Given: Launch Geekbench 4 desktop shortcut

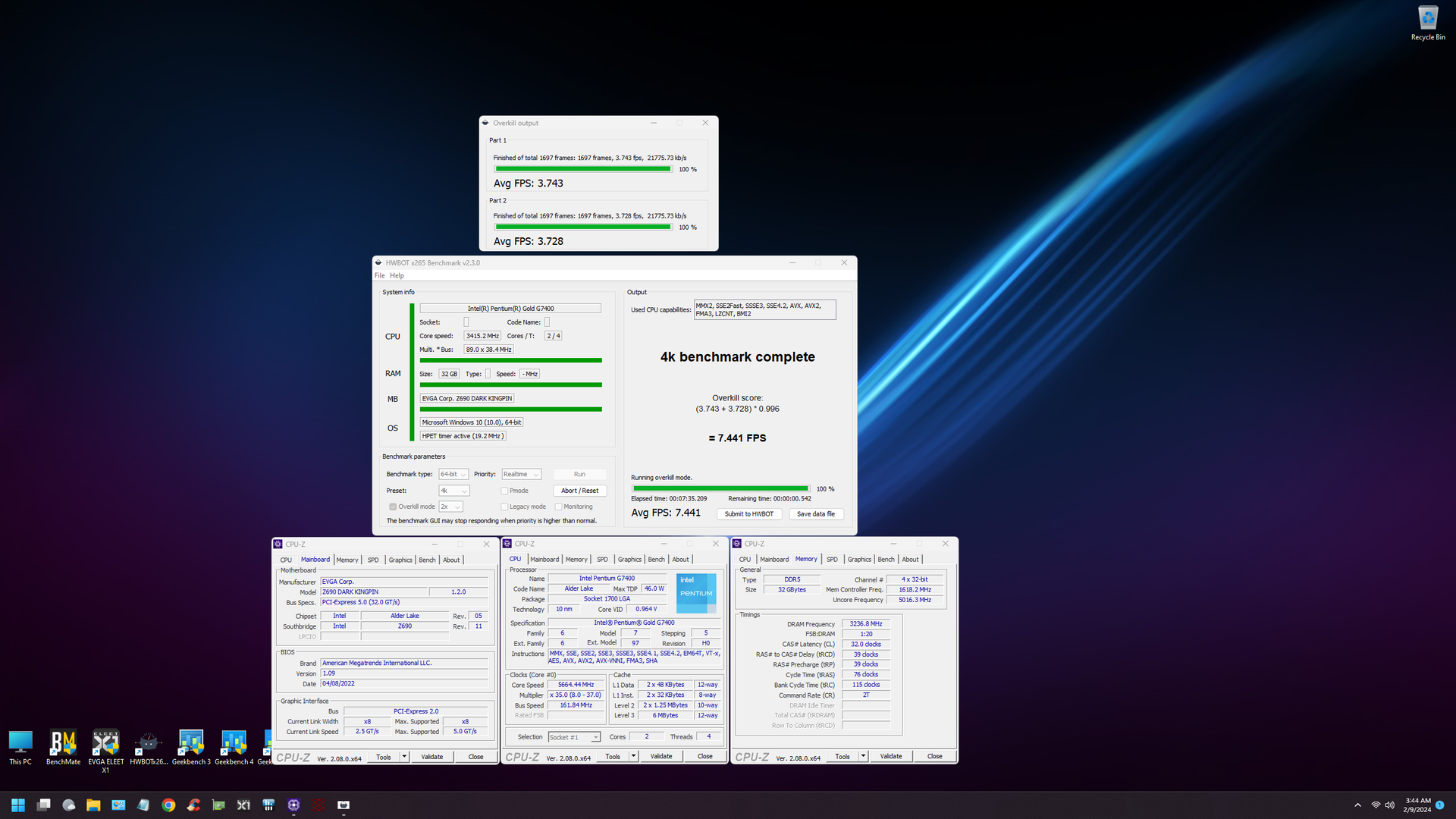Looking at the screenshot, I should tap(234, 748).
